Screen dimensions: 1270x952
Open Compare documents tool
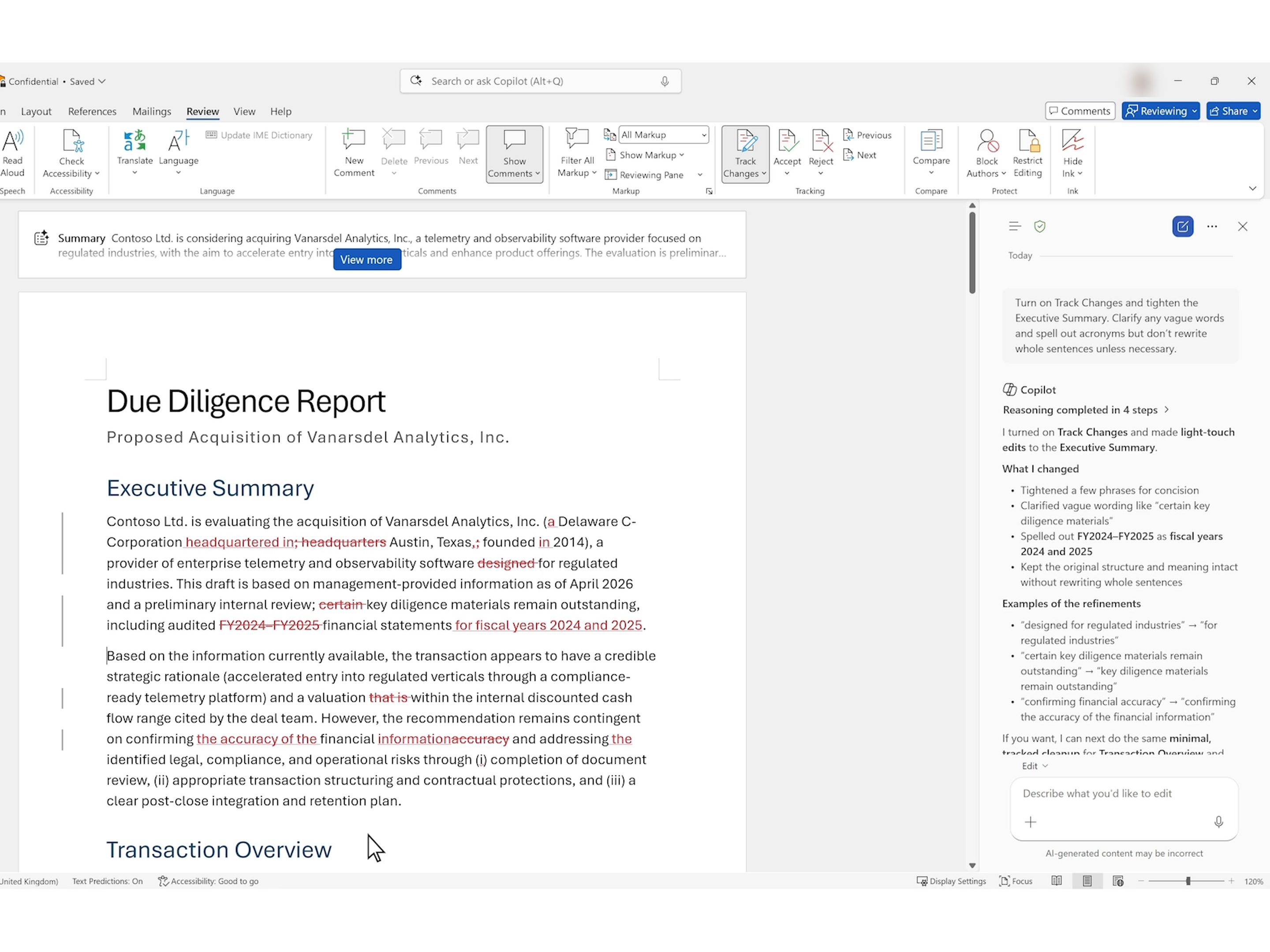pos(931,152)
